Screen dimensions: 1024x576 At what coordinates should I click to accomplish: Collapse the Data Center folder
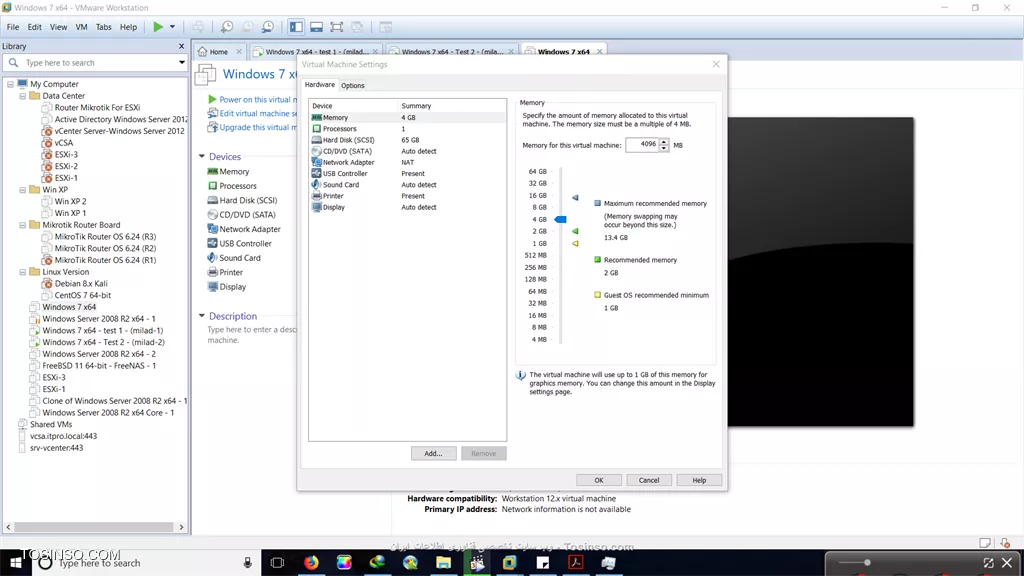coord(23,96)
